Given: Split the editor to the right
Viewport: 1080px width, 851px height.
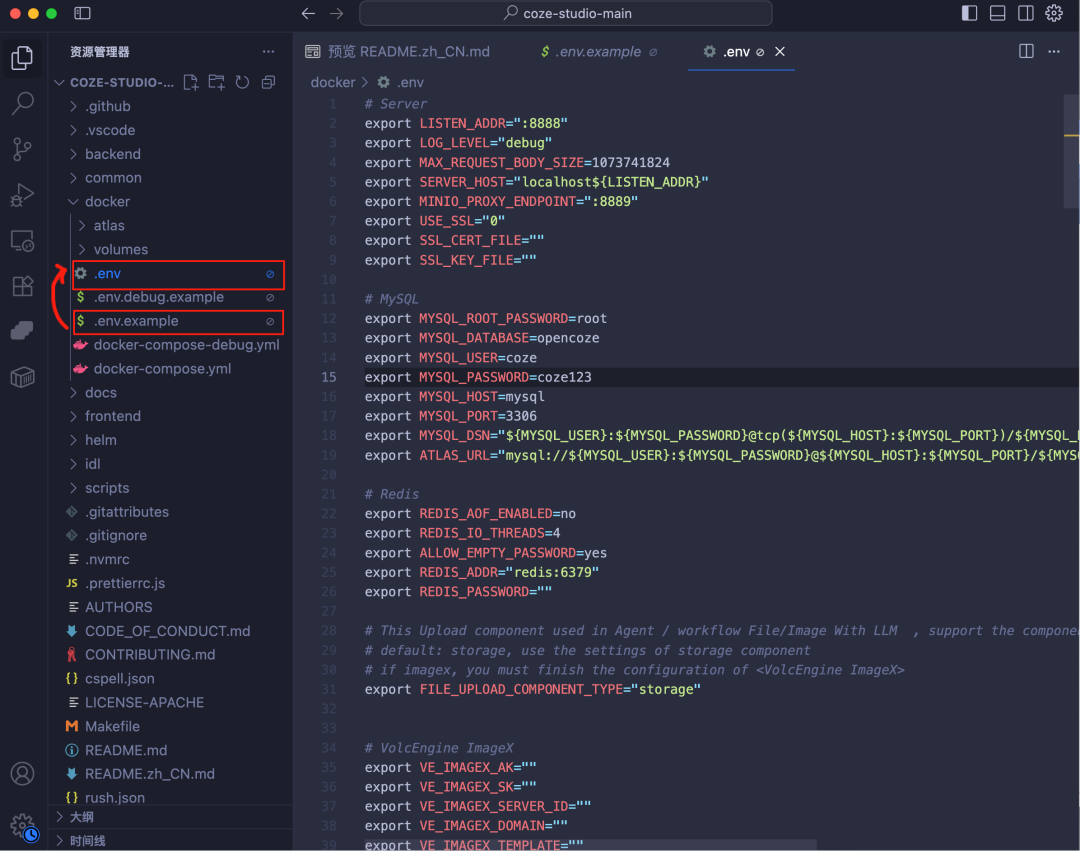Looking at the screenshot, I should tap(1026, 52).
